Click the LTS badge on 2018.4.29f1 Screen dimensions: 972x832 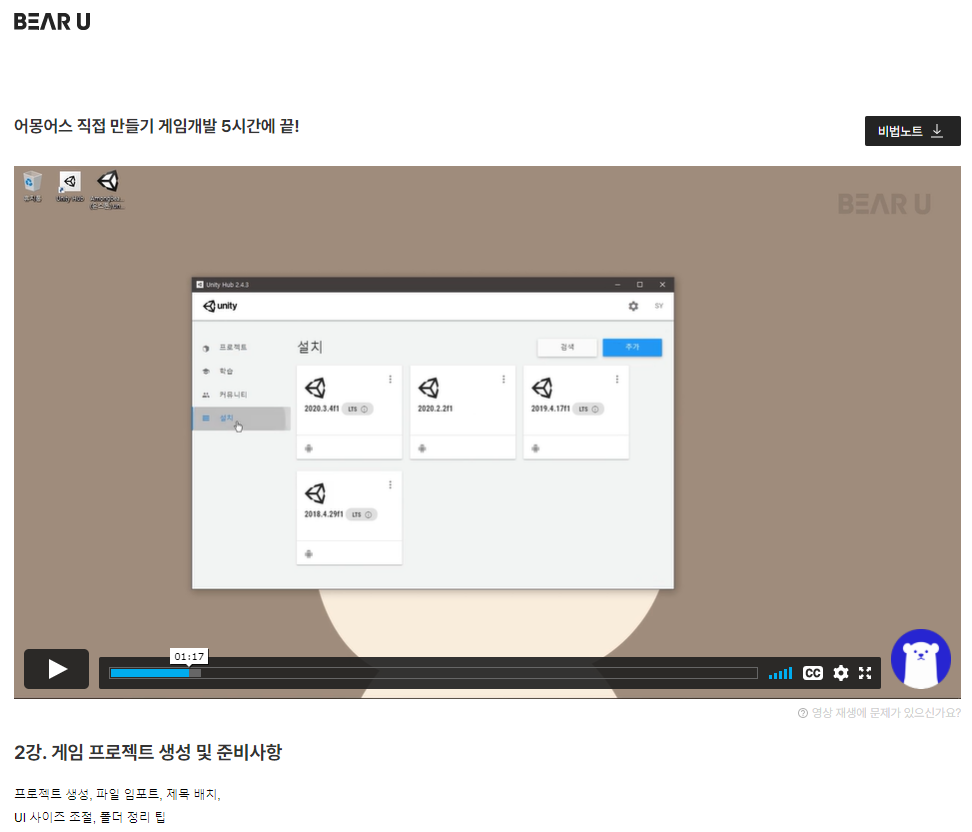361,515
